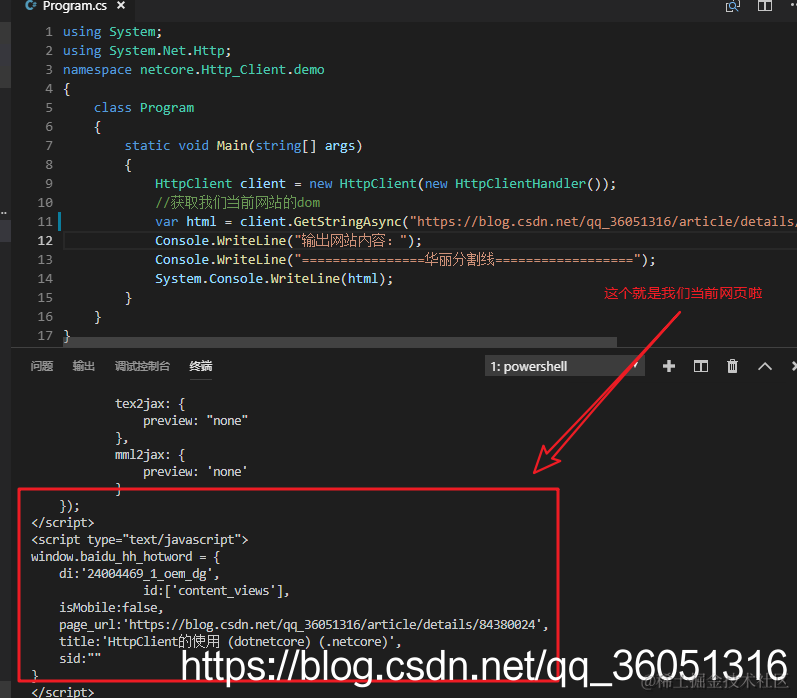Click 'HttpClientHandler' on line 9
The height and width of the screenshot is (698, 797).
point(520,184)
